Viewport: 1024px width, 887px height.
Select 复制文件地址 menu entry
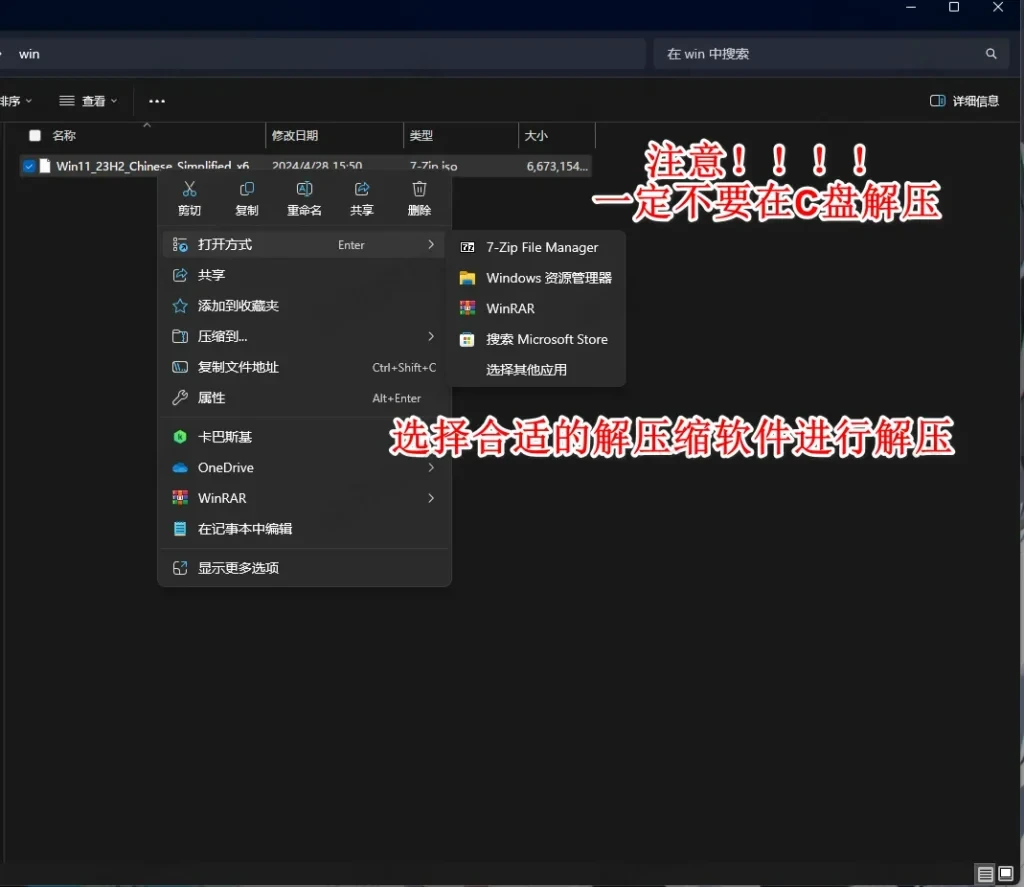[x=304, y=368]
